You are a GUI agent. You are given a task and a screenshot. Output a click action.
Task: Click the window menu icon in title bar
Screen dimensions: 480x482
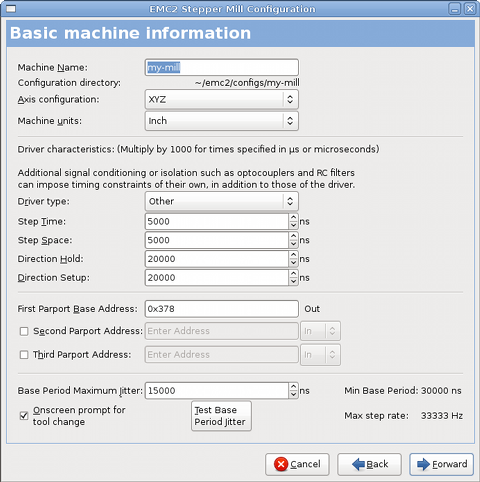tap(11, 8)
